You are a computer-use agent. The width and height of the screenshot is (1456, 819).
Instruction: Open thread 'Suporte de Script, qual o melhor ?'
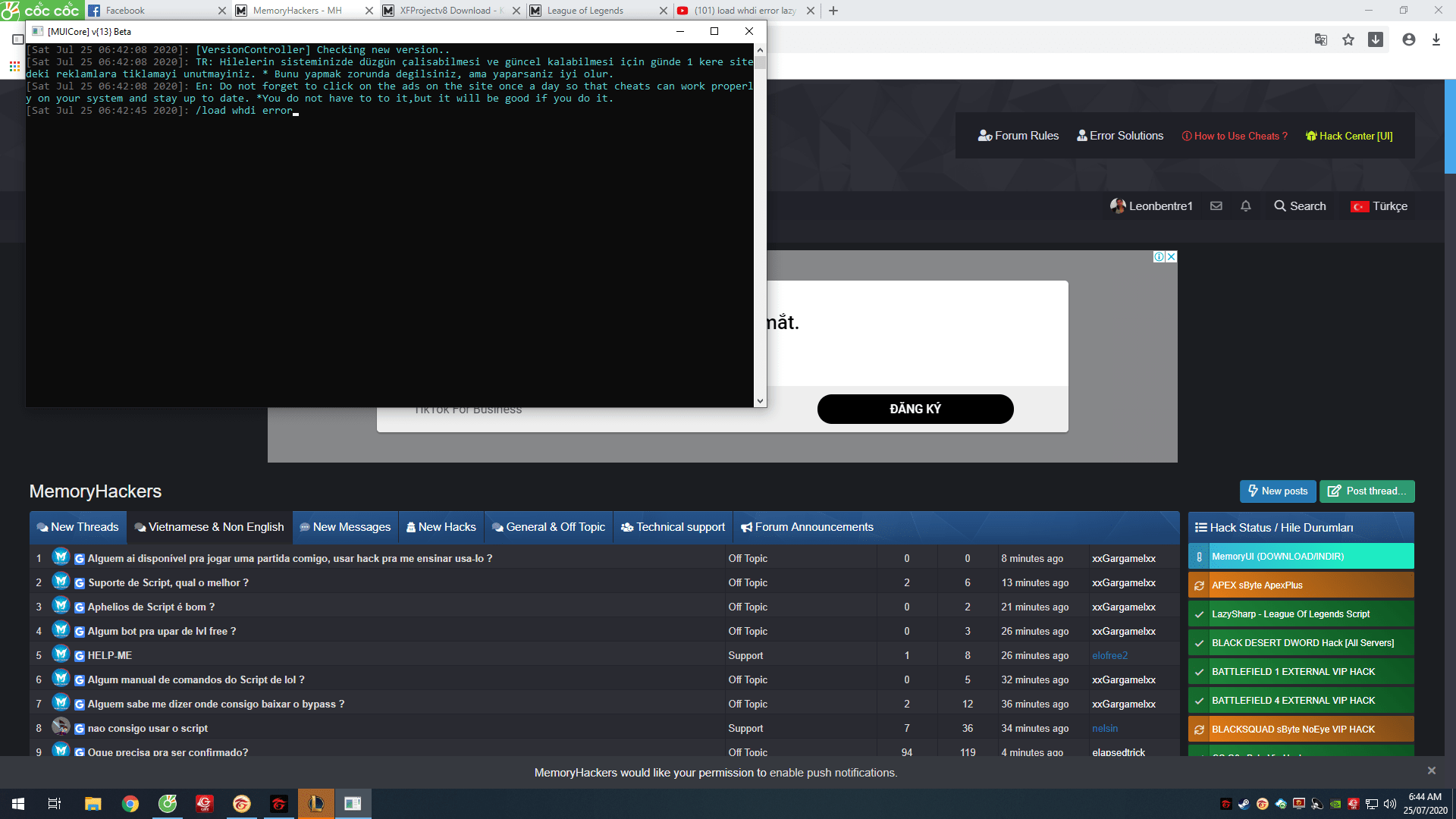coord(168,583)
